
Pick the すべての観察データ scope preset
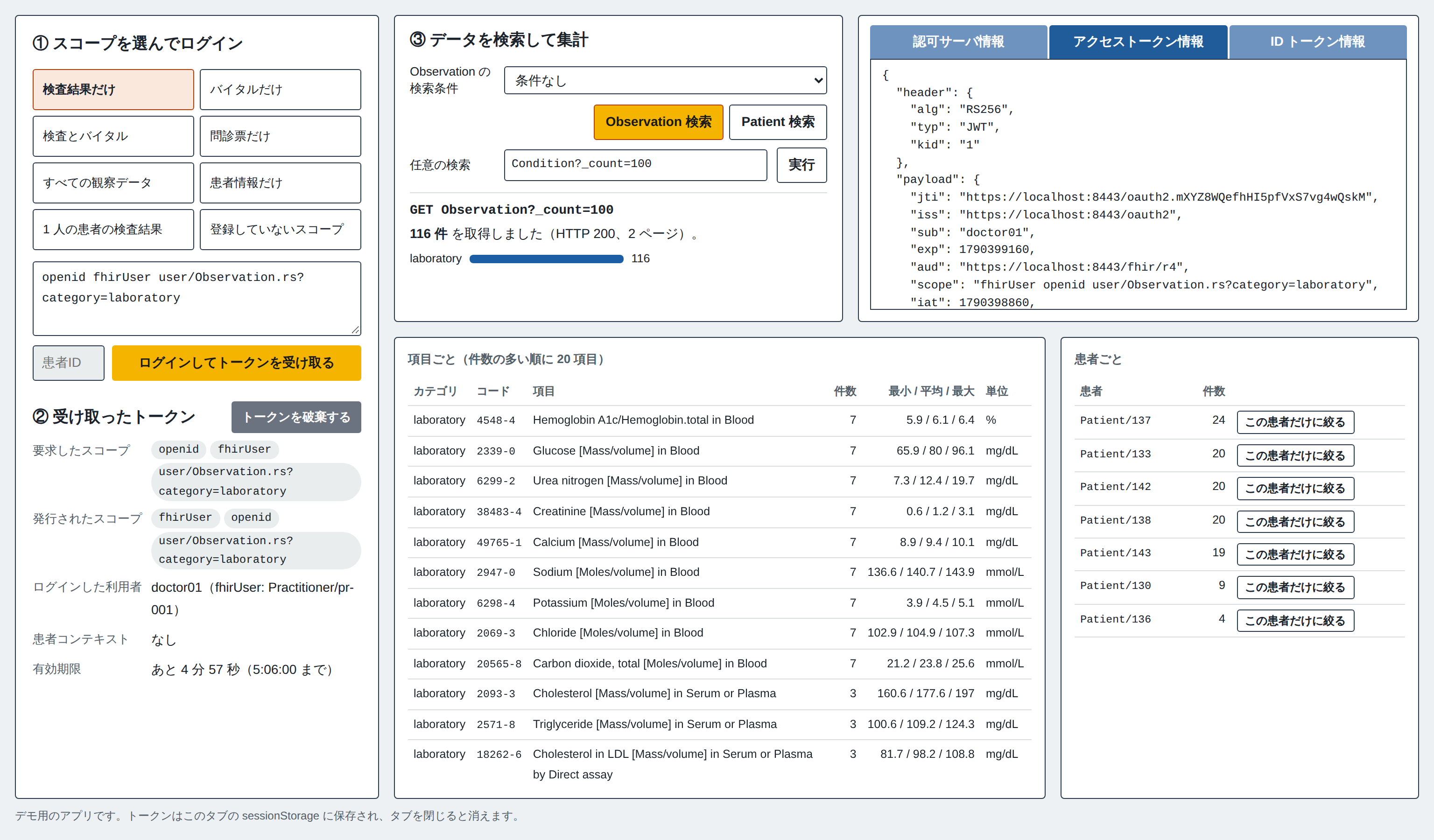coord(113,182)
